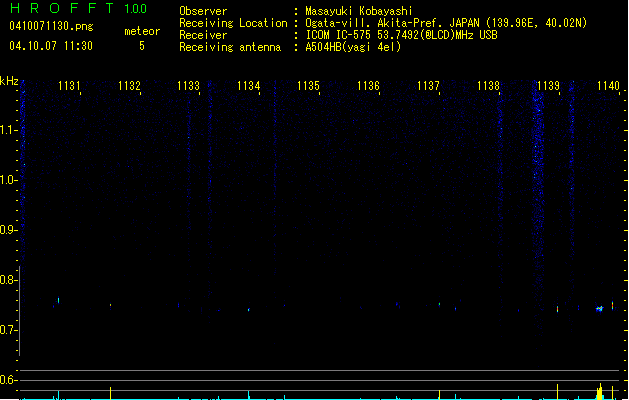The width and height of the screenshot is (629, 400).
Task: Click the tall yellow level peak near 1140
Action: point(600,392)
